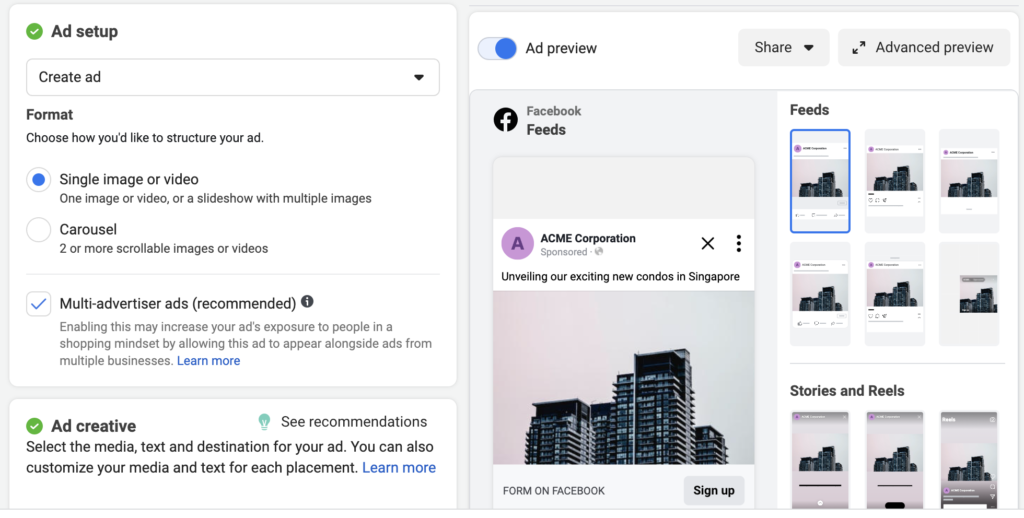Select the first Stories and Reels thumbnail
Viewport: 1024px width, 518px height.
tap(820, 460)
